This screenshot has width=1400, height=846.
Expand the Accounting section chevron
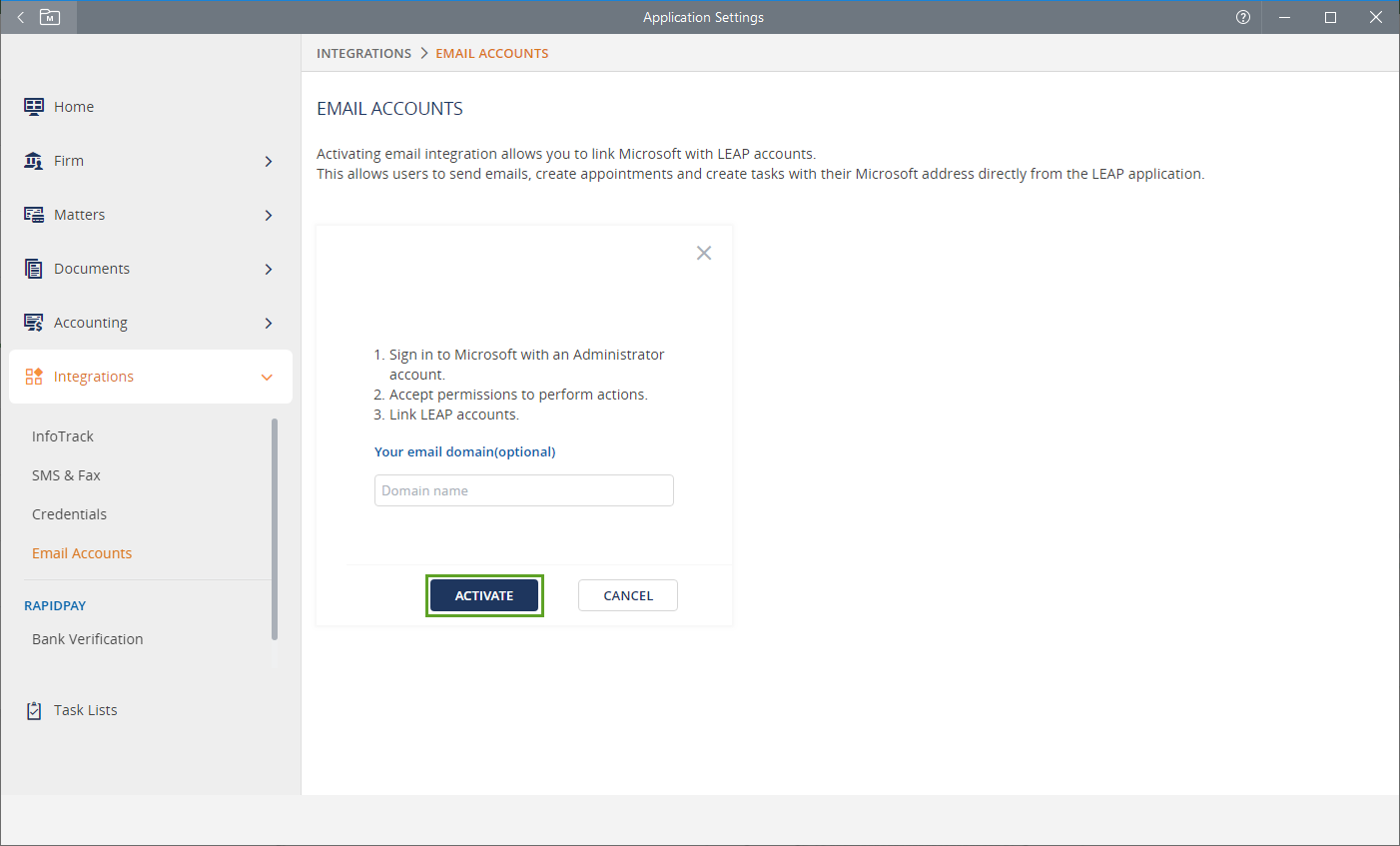point(268,323)
